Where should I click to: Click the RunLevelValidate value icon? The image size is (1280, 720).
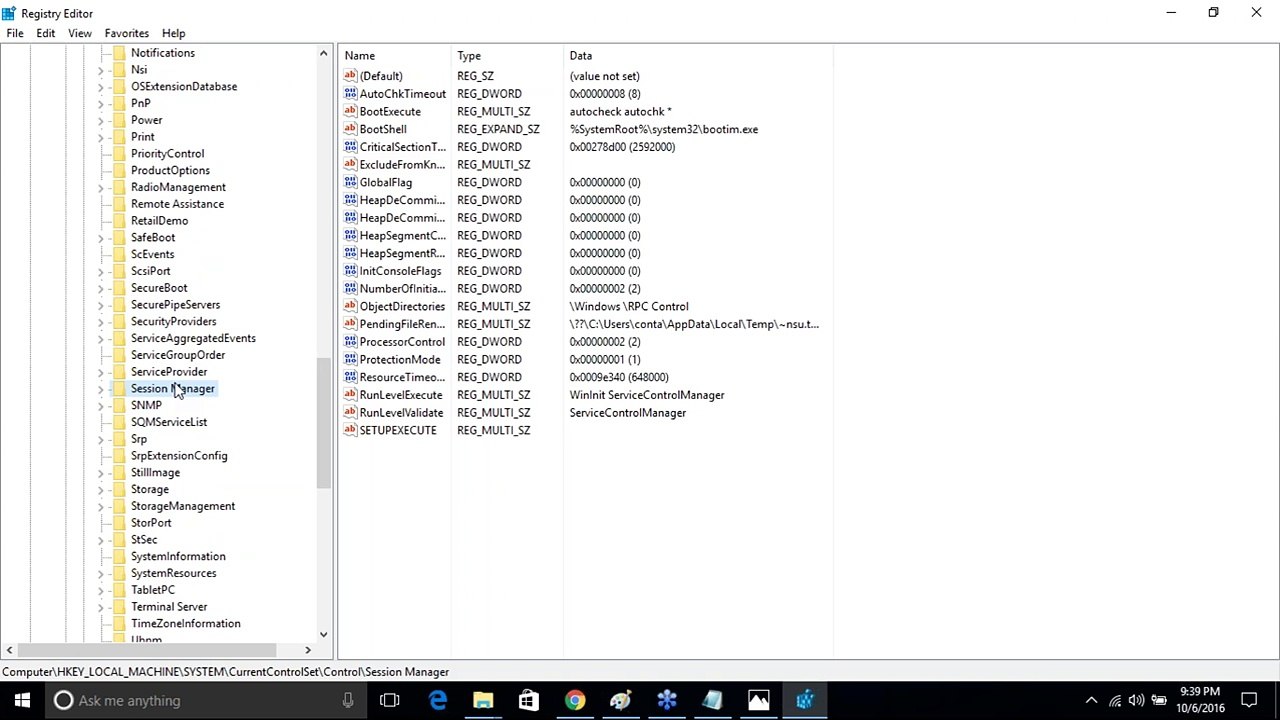(x=350, y=412)
